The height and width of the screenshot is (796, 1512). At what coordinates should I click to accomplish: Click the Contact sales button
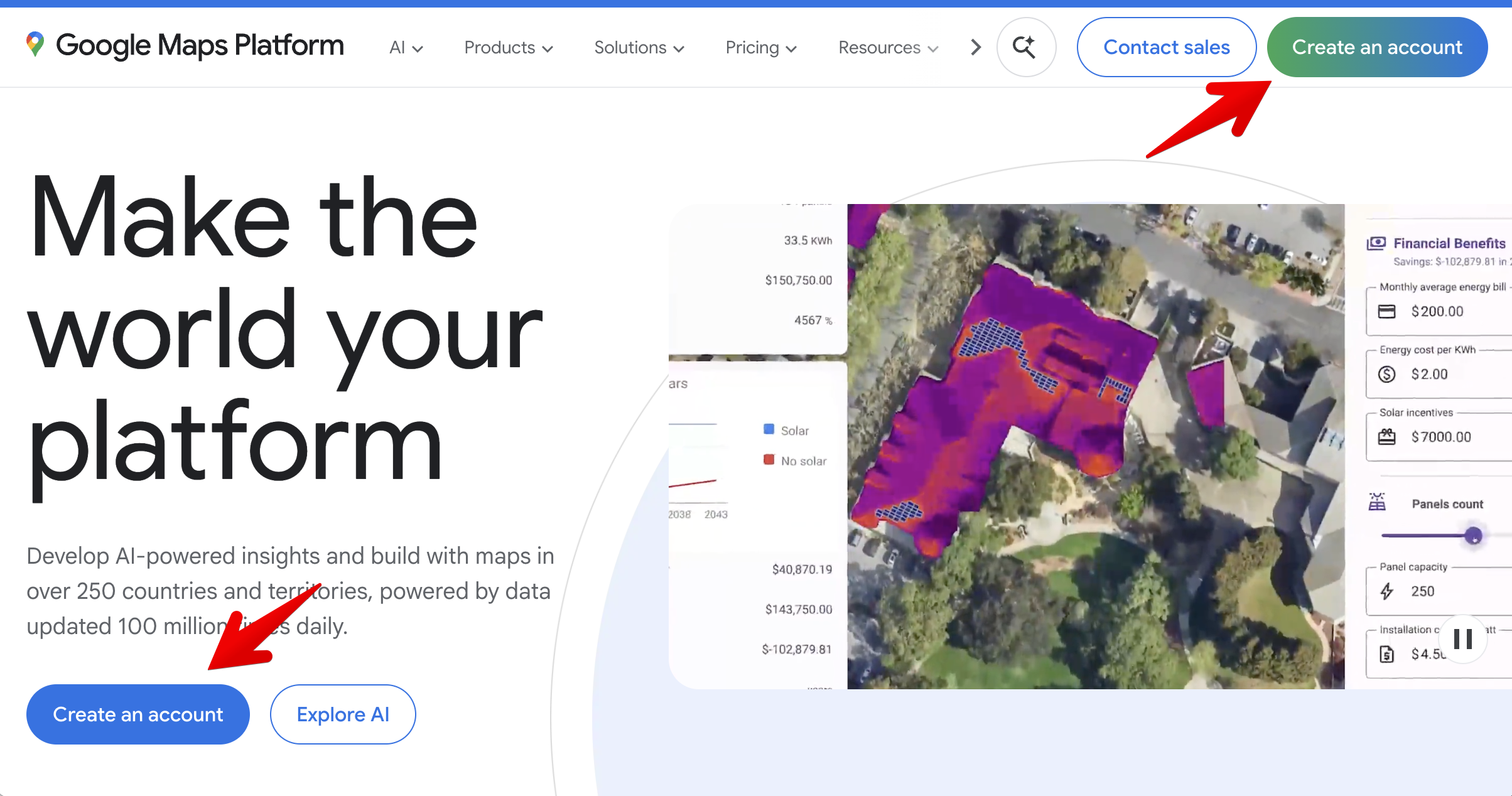(1166, 47)
